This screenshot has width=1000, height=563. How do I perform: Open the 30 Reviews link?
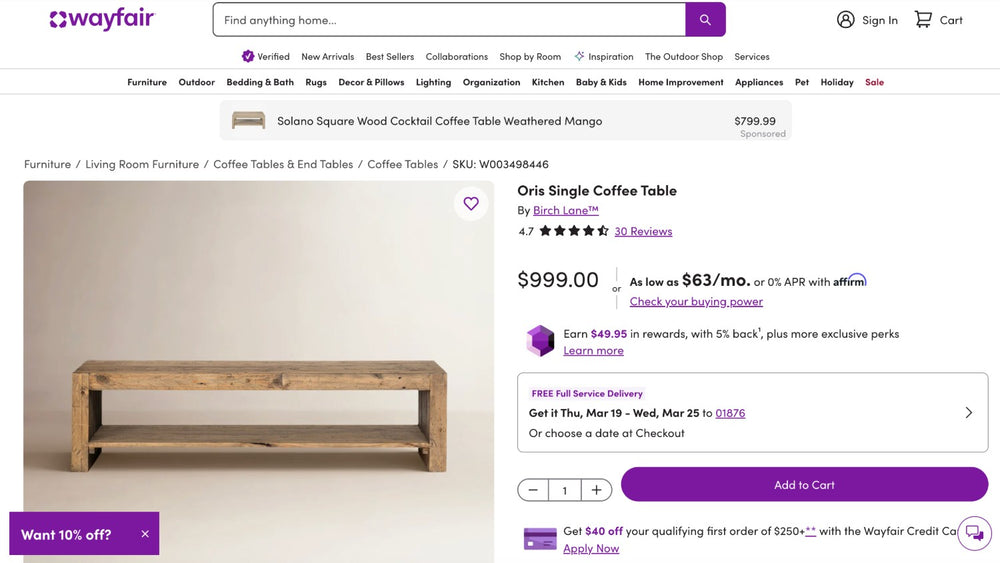coord(643,231)
